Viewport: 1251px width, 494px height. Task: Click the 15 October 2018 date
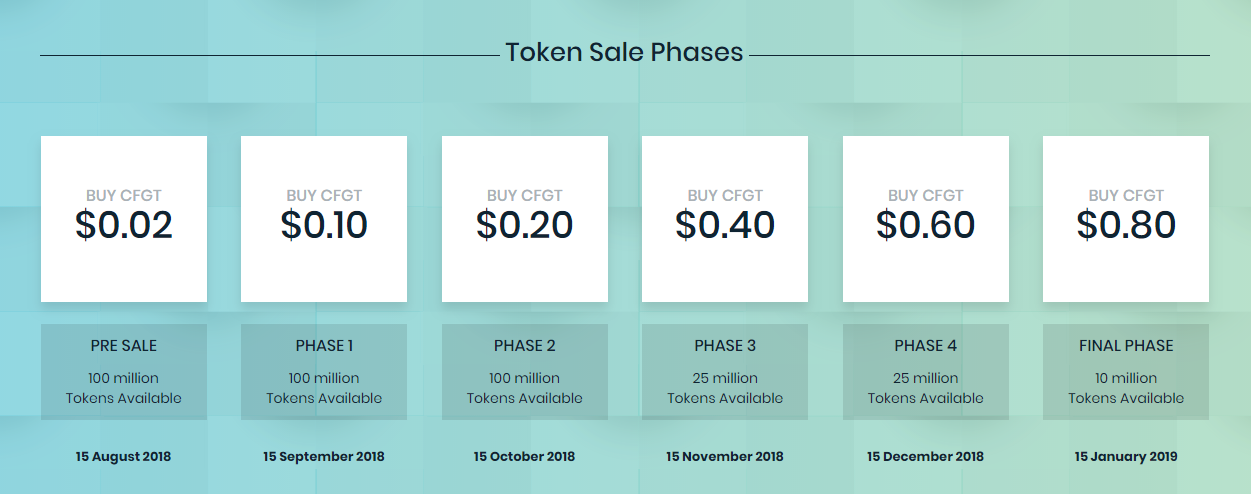525,457
